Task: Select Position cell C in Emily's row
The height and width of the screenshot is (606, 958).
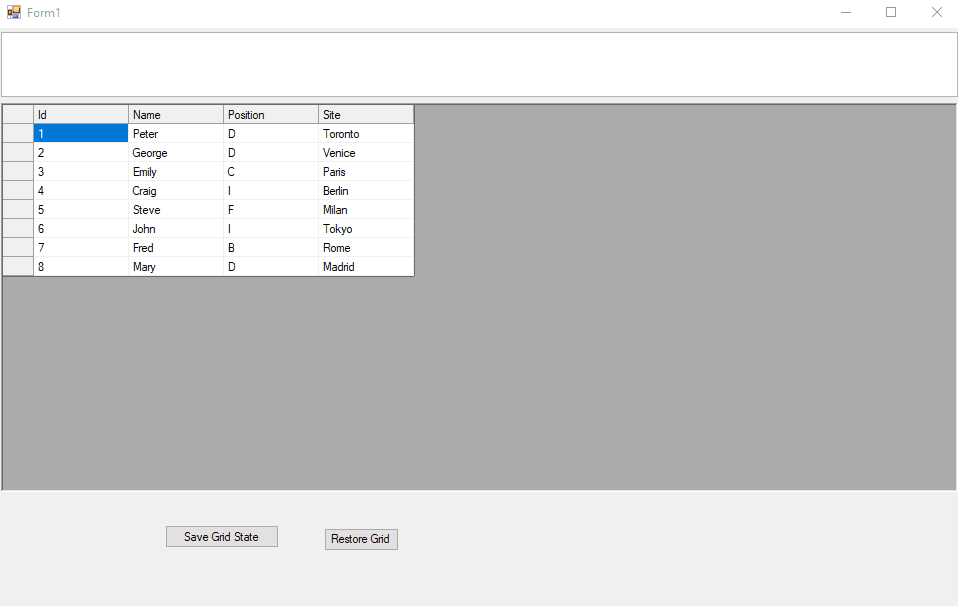Action: [x=271, y=171]
